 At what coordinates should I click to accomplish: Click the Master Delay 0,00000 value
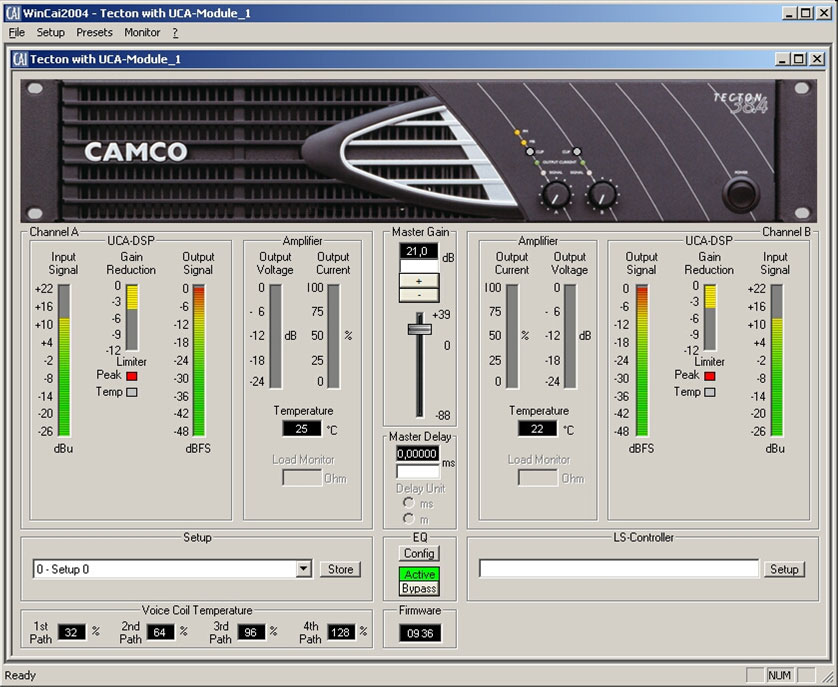tap(417, 454)
